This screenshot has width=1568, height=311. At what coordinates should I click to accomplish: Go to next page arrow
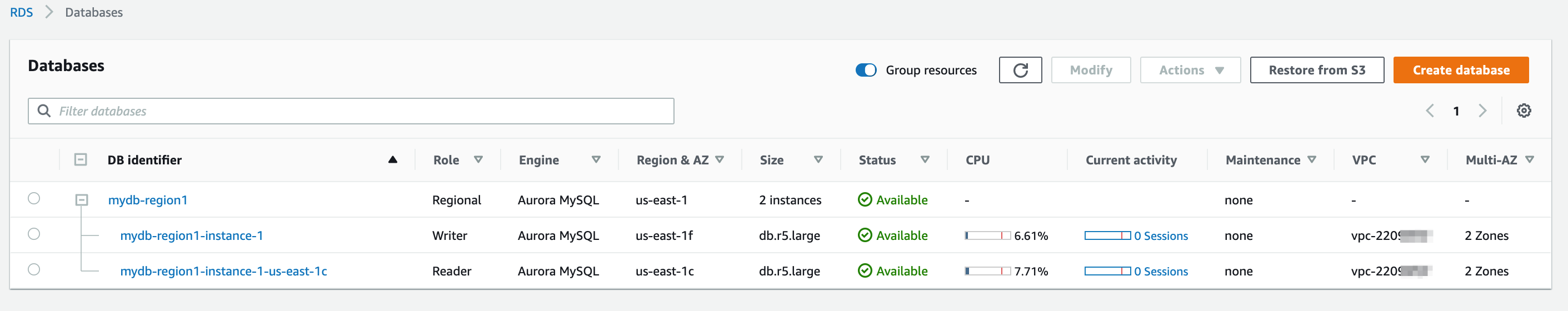pyautogui.click(x=1482, y=111)
